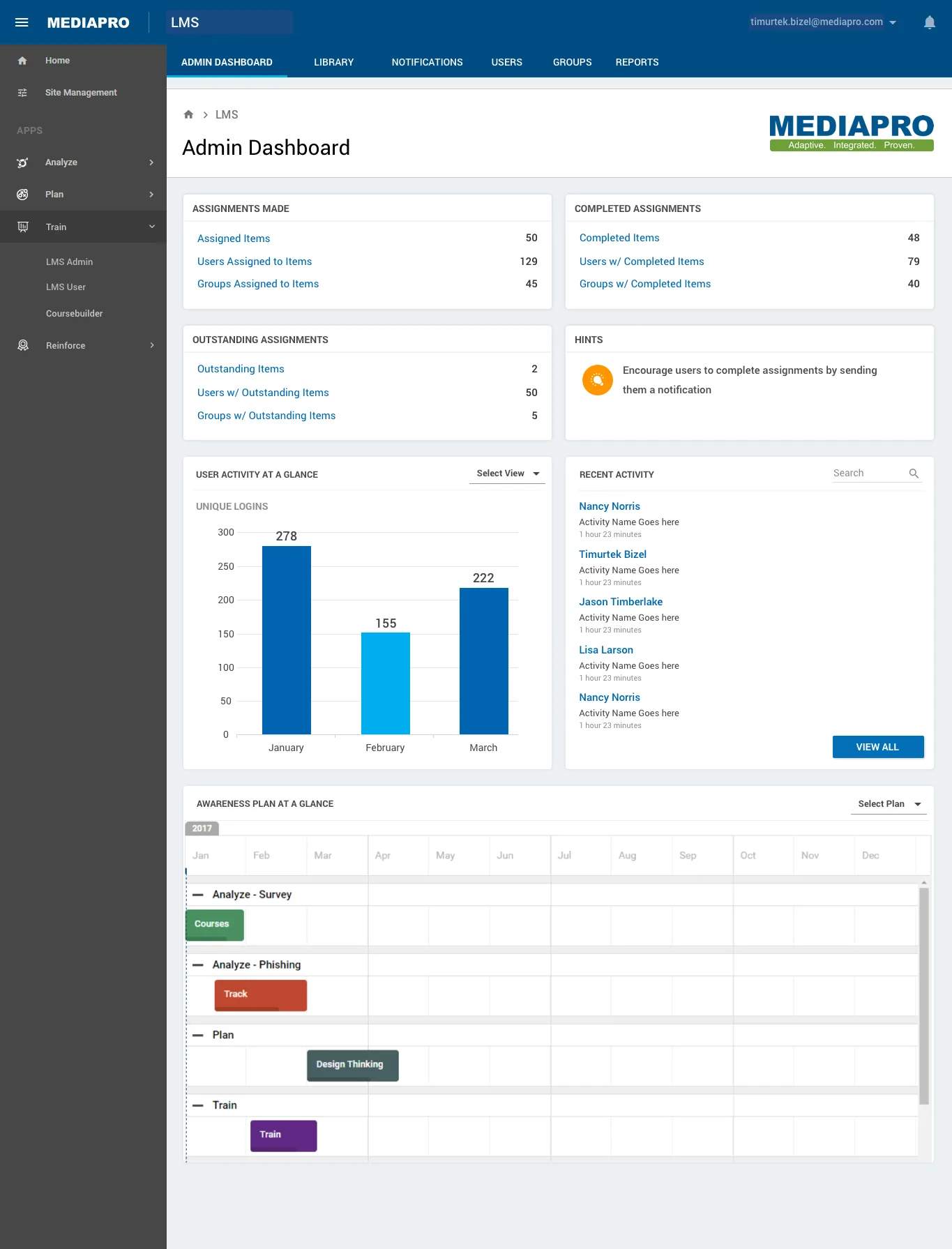Open the Completed Items link
Viewport: 952px width, 1249px height.
[x=619, y=238]
